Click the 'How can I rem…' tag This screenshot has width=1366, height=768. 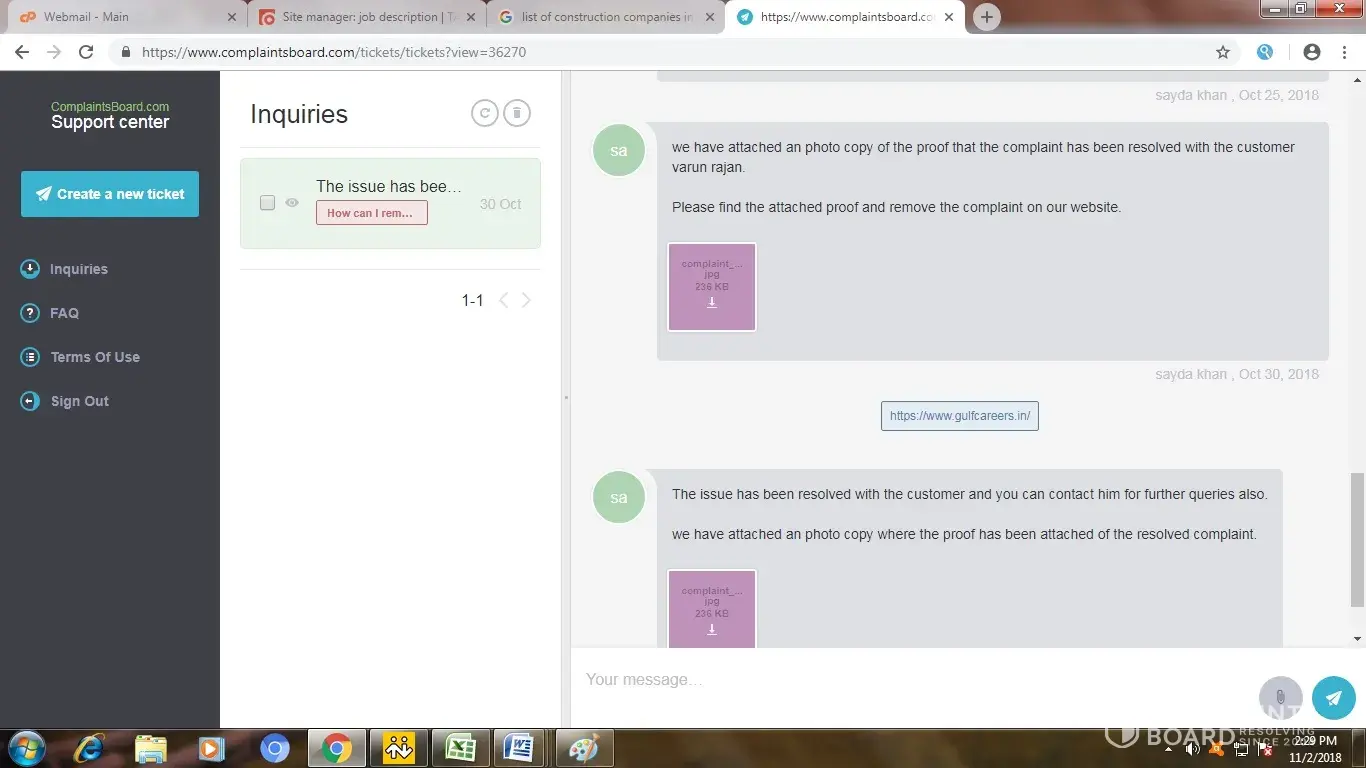click(x=371, y=212)
